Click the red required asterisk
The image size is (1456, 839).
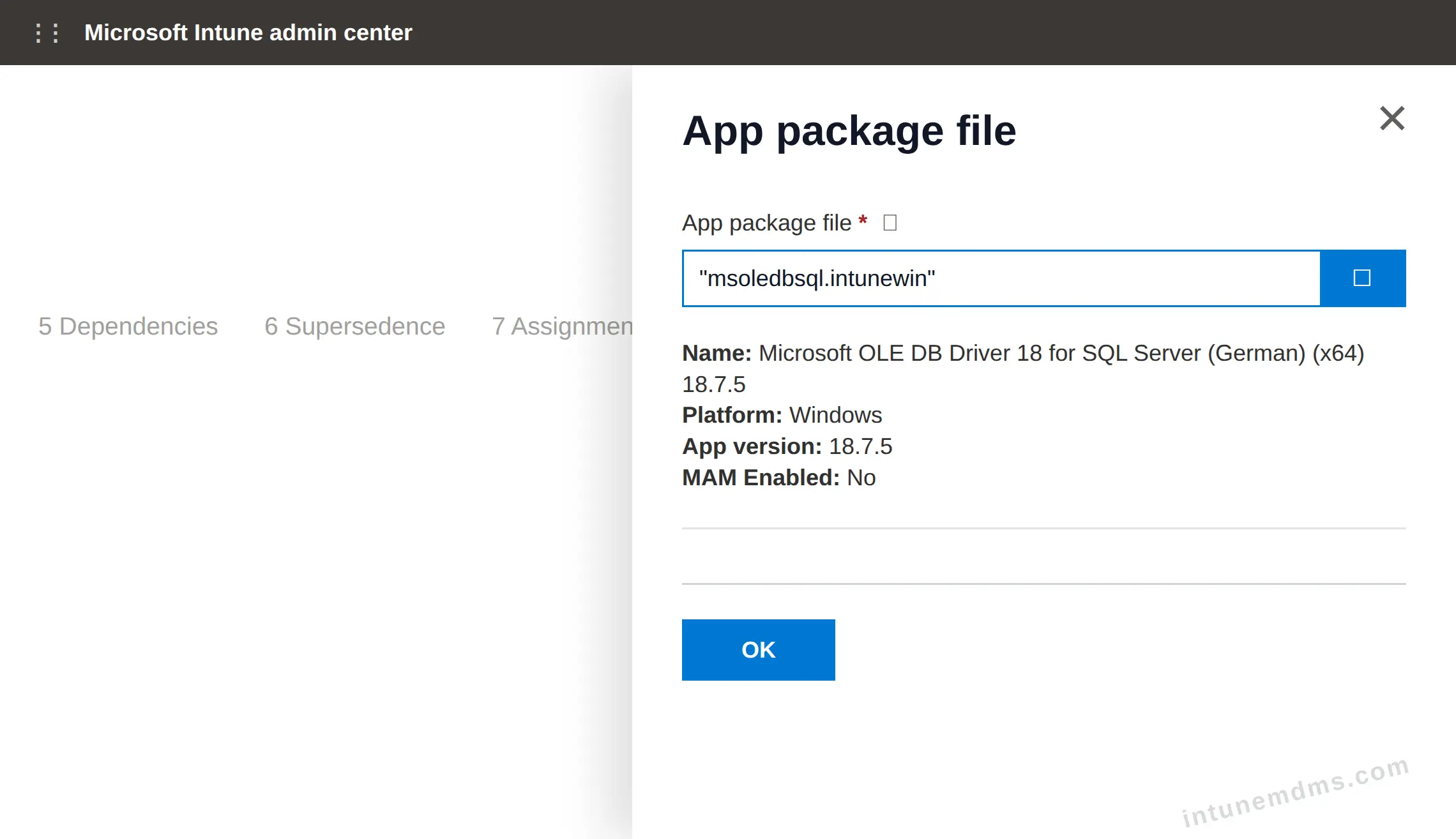(x=863, y=221)
